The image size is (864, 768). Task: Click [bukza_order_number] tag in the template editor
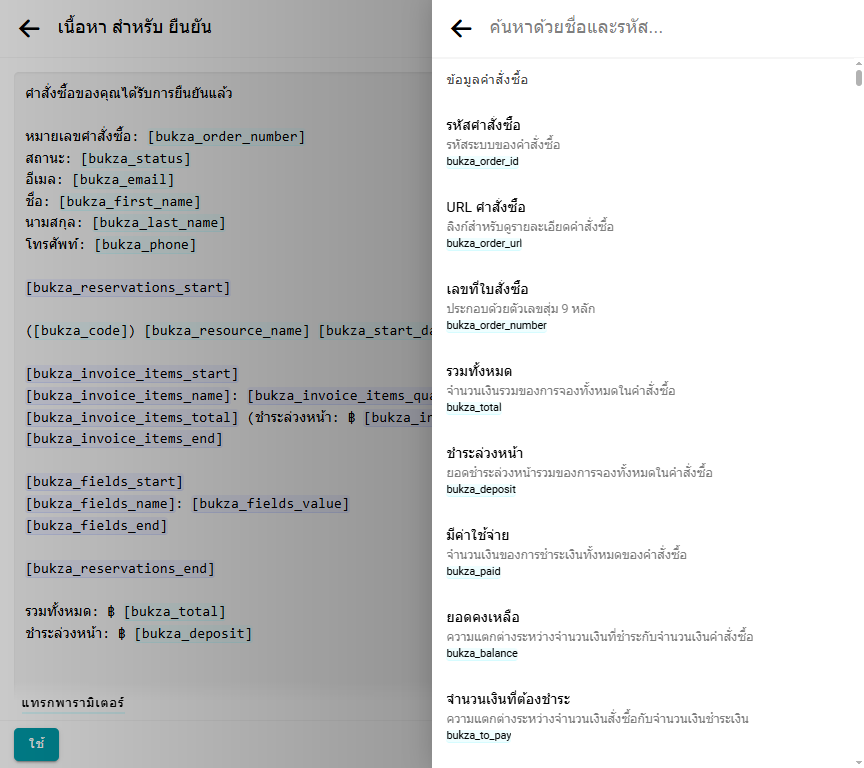226,137
